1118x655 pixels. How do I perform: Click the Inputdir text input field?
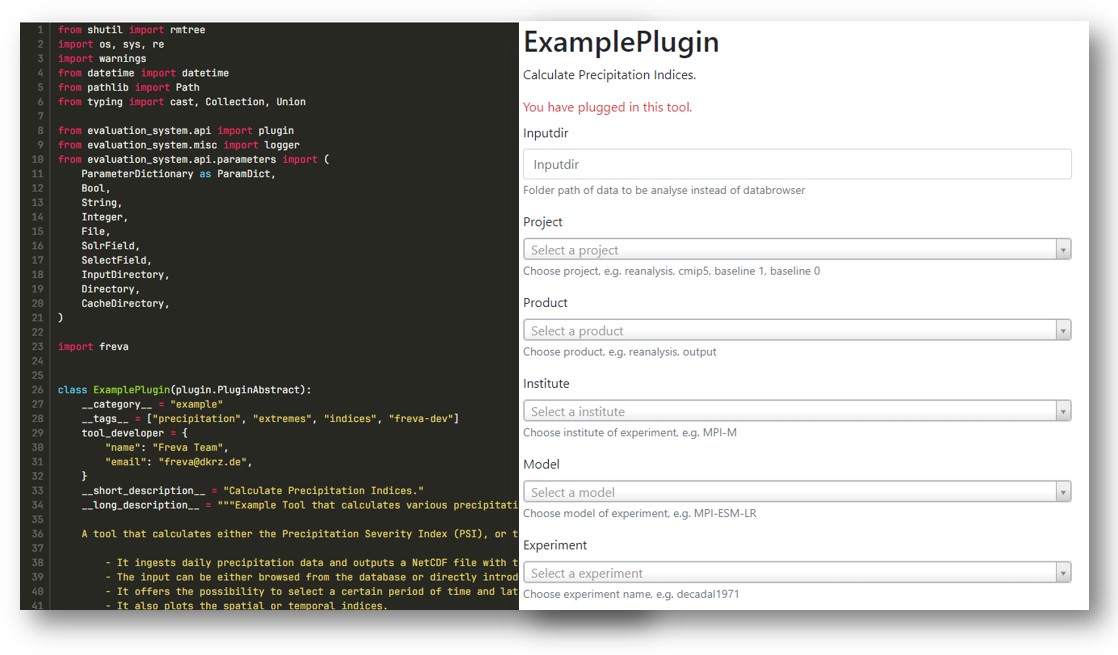(x=796, y=164)
